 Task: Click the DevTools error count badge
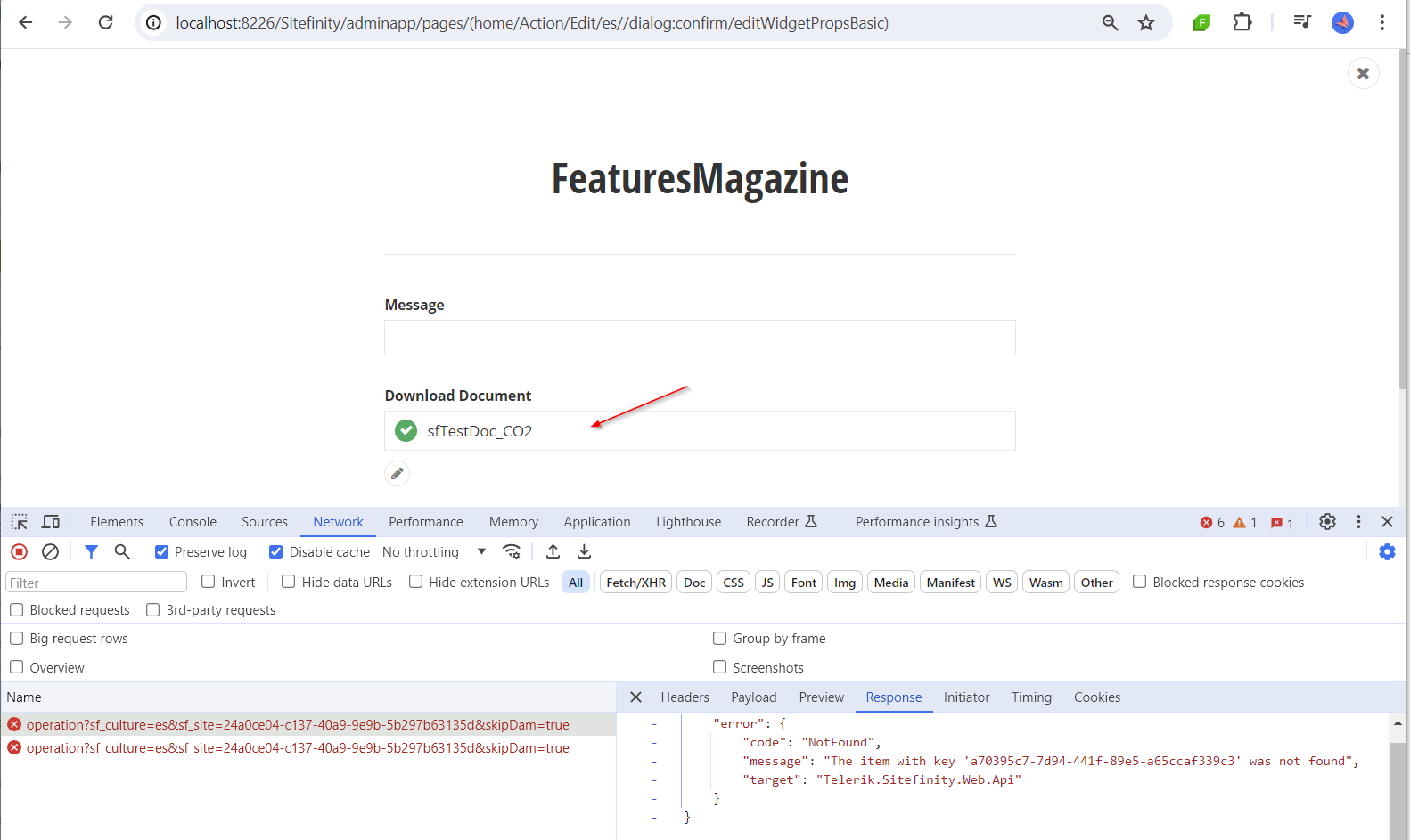pyautogui.click(x=1213, y=523)
